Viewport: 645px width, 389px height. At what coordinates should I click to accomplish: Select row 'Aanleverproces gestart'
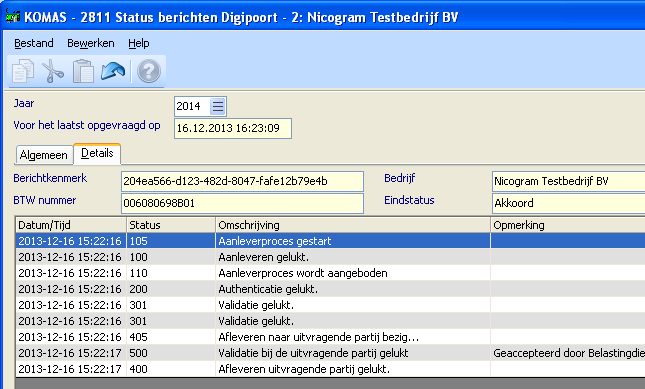(x=331, y=241)
